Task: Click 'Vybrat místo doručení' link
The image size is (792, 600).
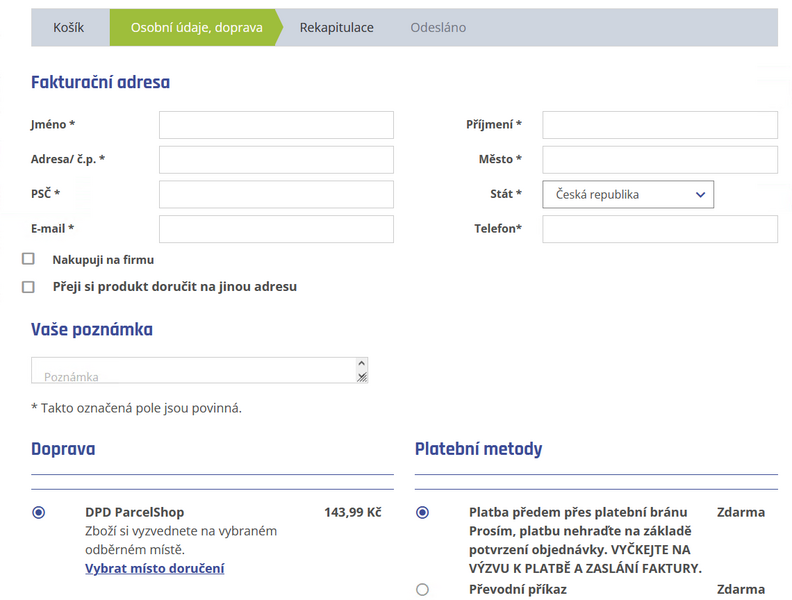Action: pyautogui.click(x=154, y=568)
